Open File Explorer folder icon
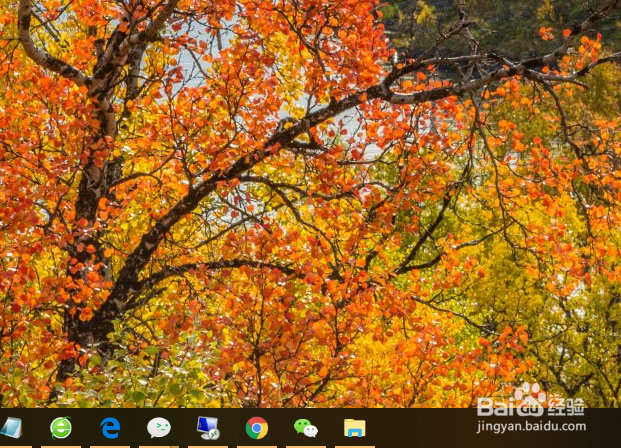The height and width of the screenshot is (448, 621). [354, 428]
